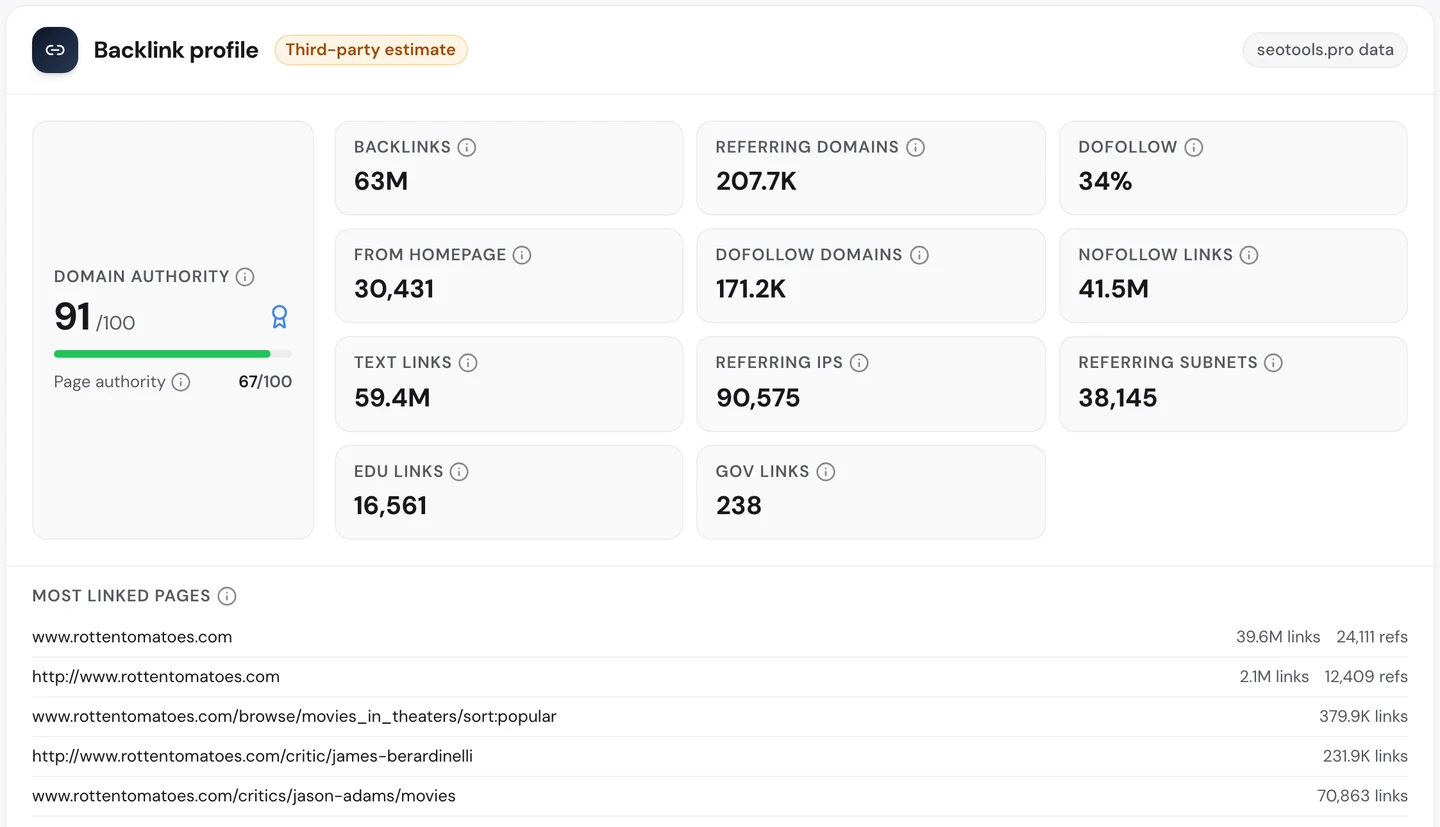1440x827 pixels.
Task: Select the 379.9K links count
Action: coord(1363,717)
